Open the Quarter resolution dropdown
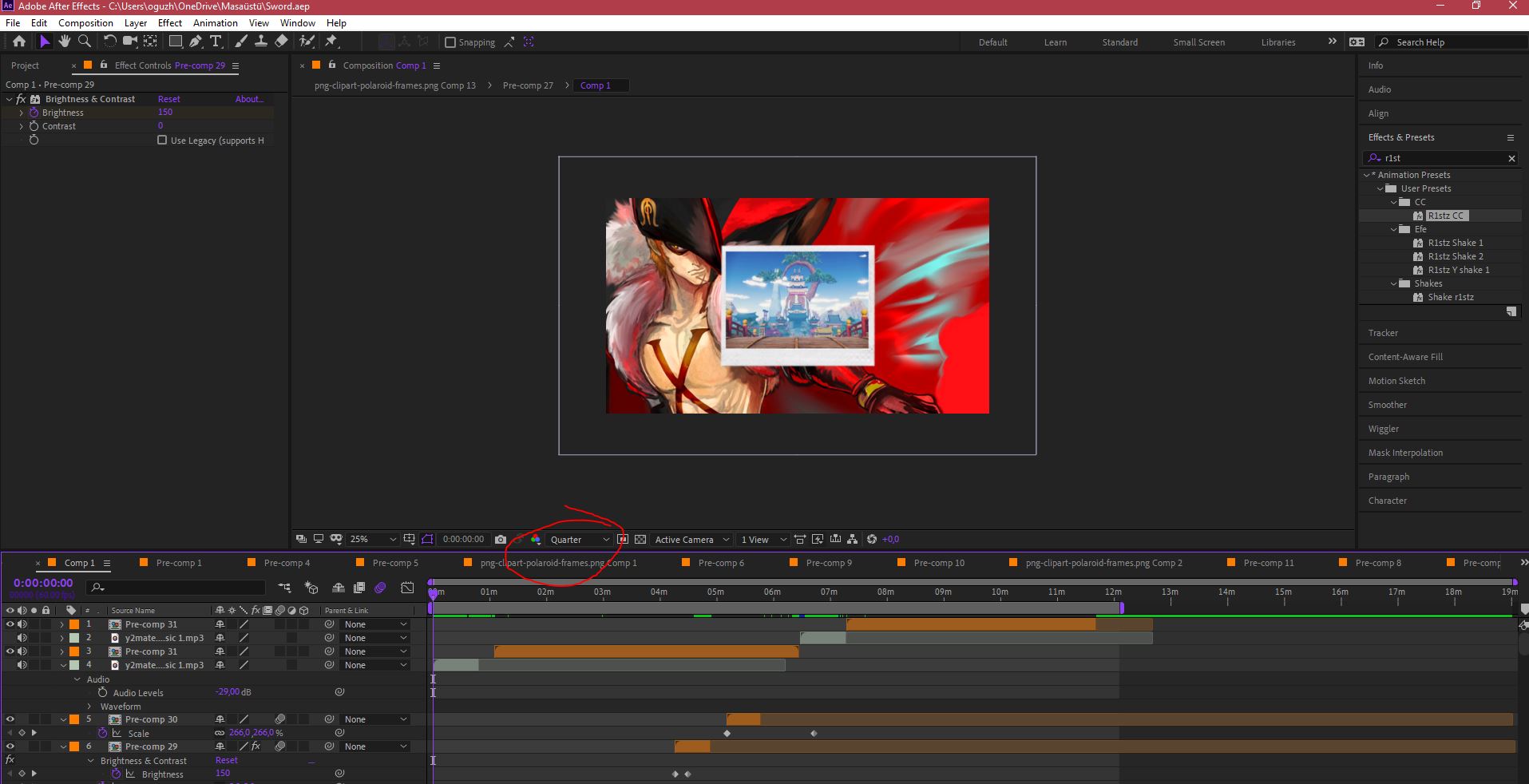Image resolution: width=1529 pixels, height=784 pixels. 580,540
